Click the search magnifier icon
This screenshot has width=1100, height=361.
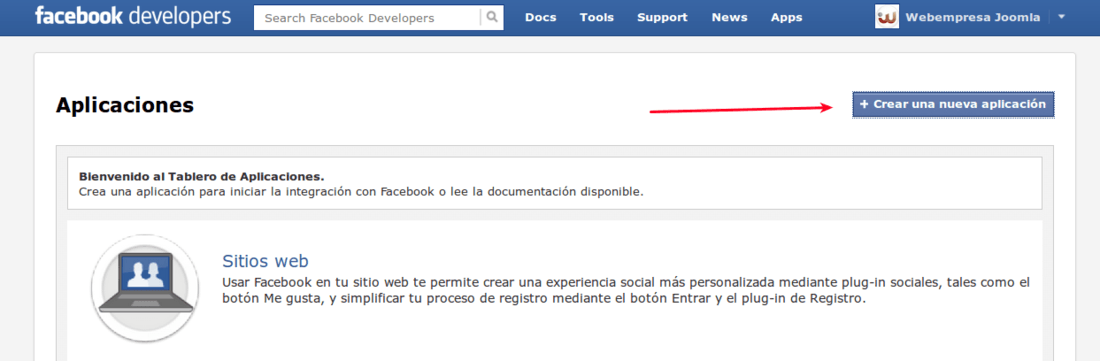coord(492,18)
